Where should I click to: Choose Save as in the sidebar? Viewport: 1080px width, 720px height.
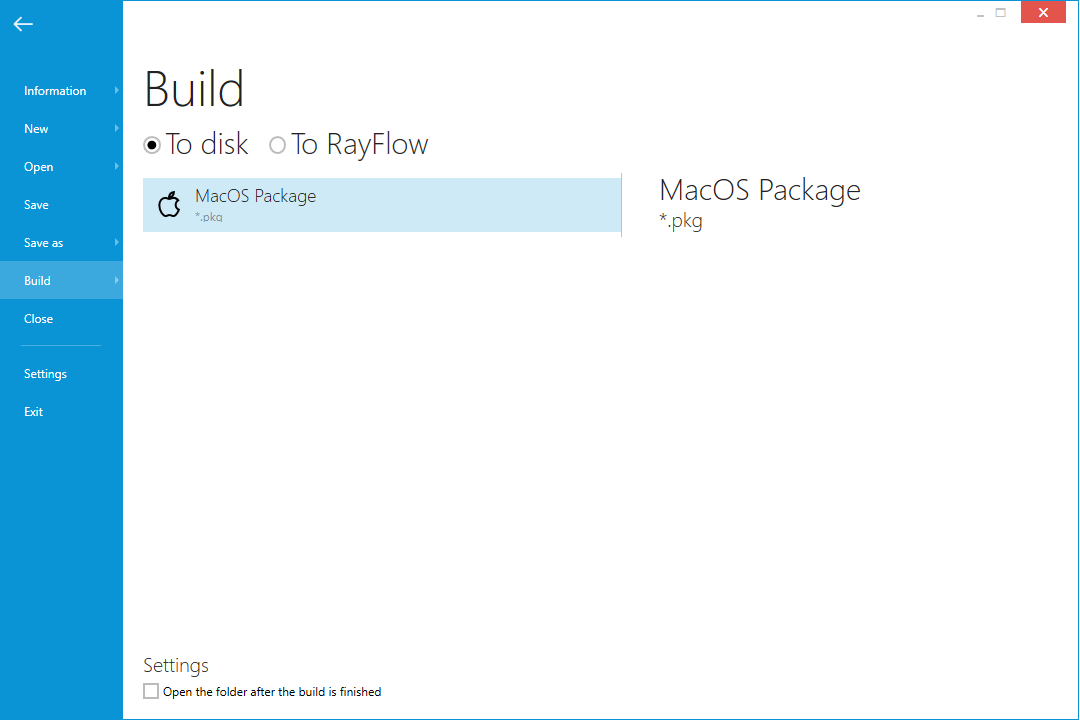click(43, 242)
